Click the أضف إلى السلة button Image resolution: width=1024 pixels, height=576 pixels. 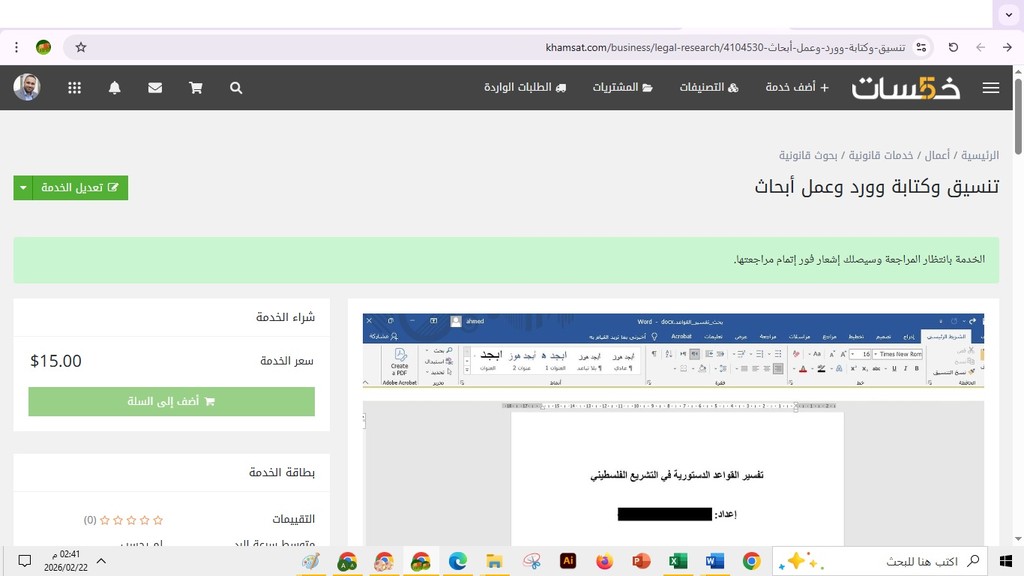click(x=171, y=401)
